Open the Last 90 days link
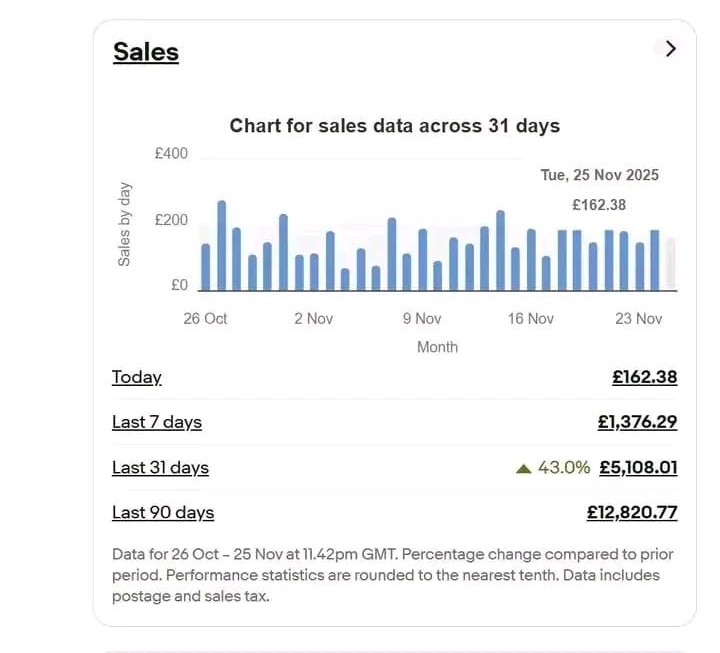 [x=163, y=512]
